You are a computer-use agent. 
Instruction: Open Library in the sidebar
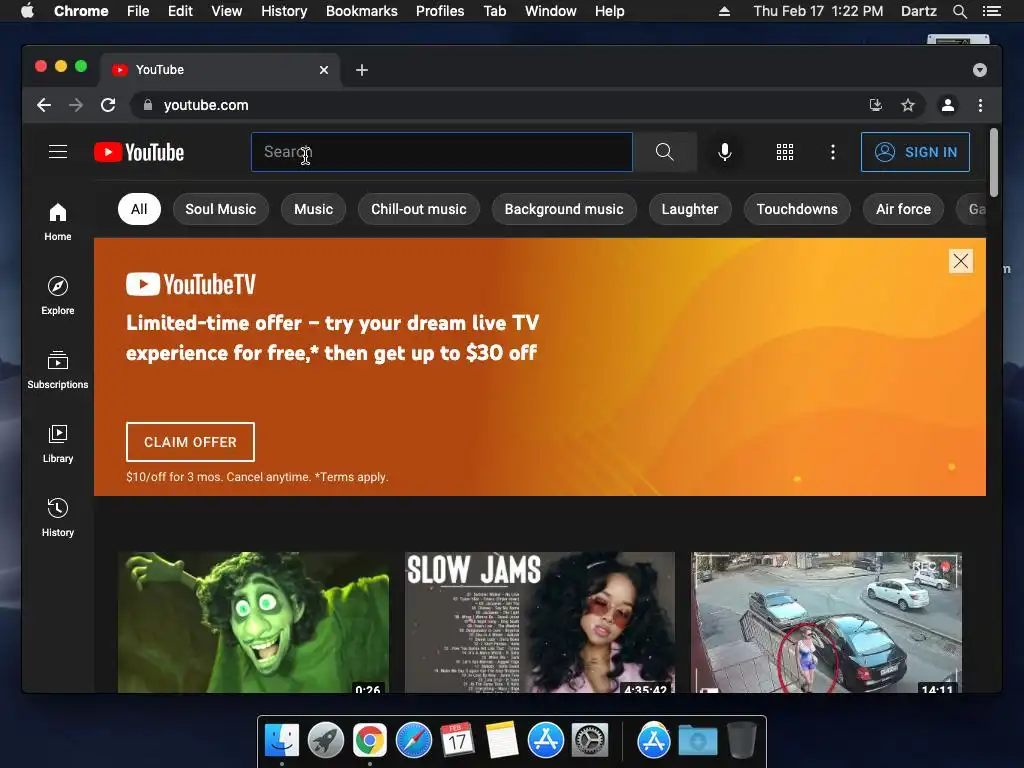57,444
